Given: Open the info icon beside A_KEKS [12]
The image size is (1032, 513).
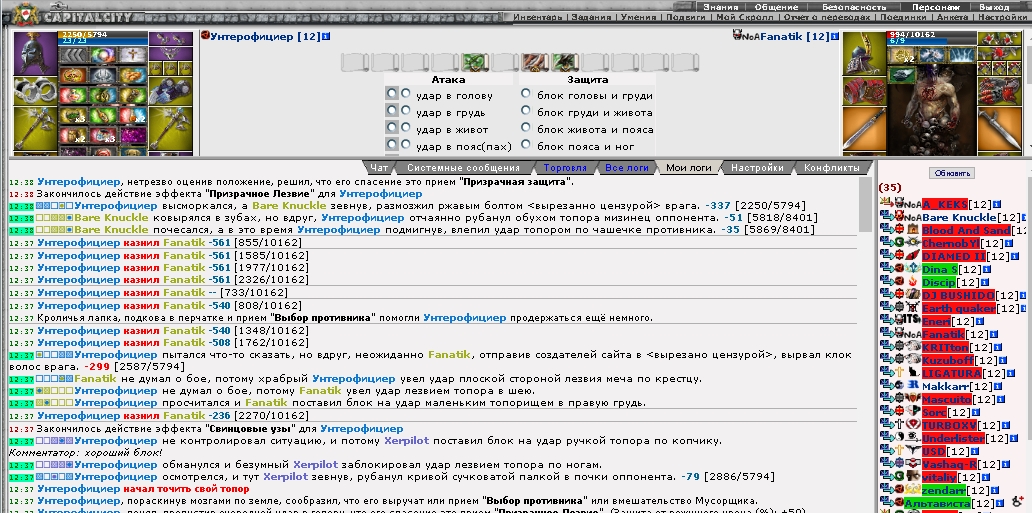Looking at the screenshot, I should [997, 205].
